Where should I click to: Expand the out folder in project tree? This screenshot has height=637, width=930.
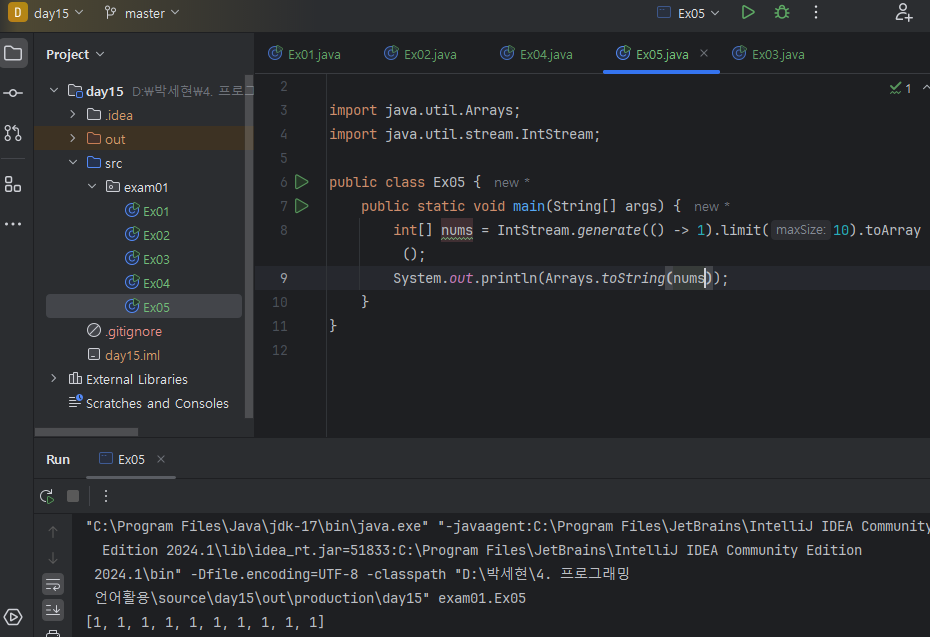click(73, 139)
